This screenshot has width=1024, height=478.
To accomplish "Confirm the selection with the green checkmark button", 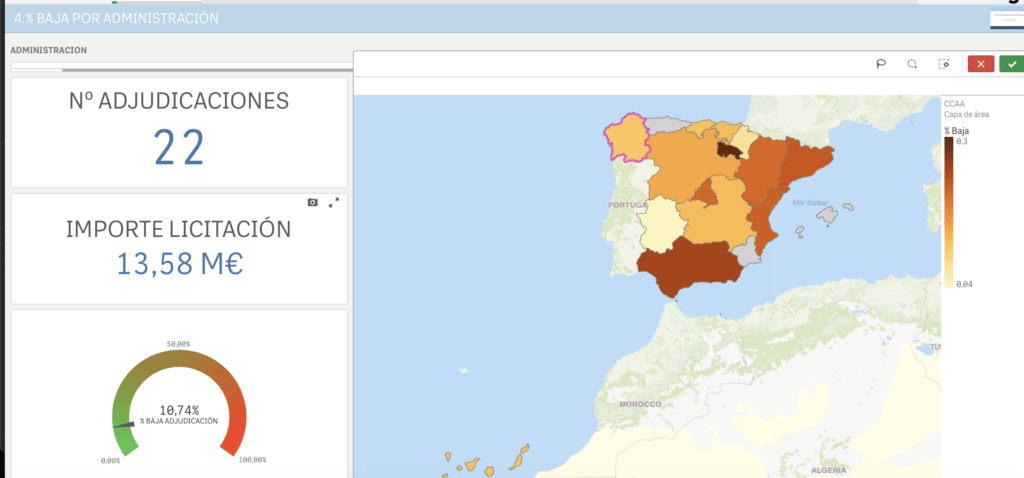I will click(1012, 63).
